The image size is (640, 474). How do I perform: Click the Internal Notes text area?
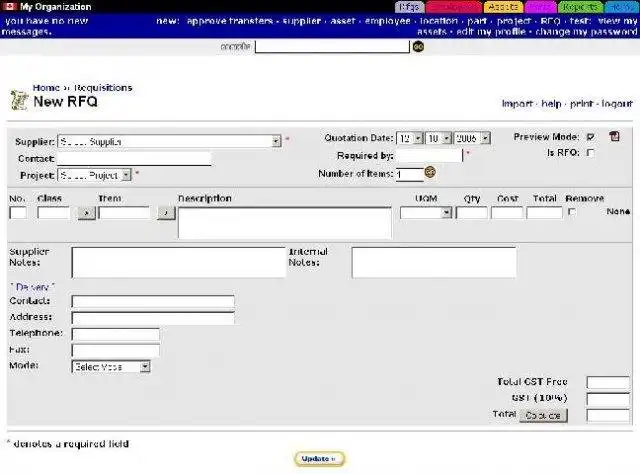click(434, 263)
